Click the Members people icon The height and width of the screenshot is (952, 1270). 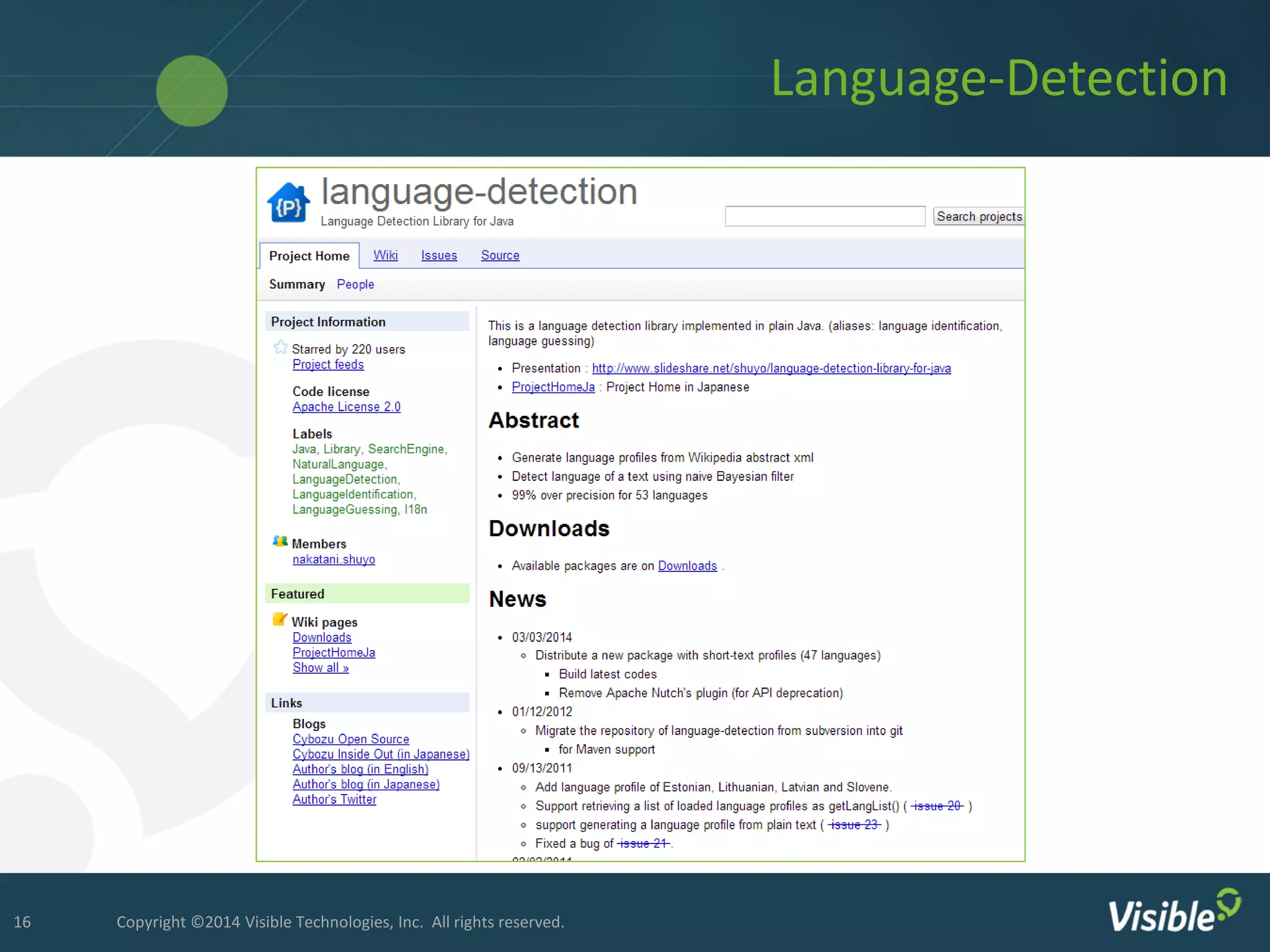tap(280, 542)
